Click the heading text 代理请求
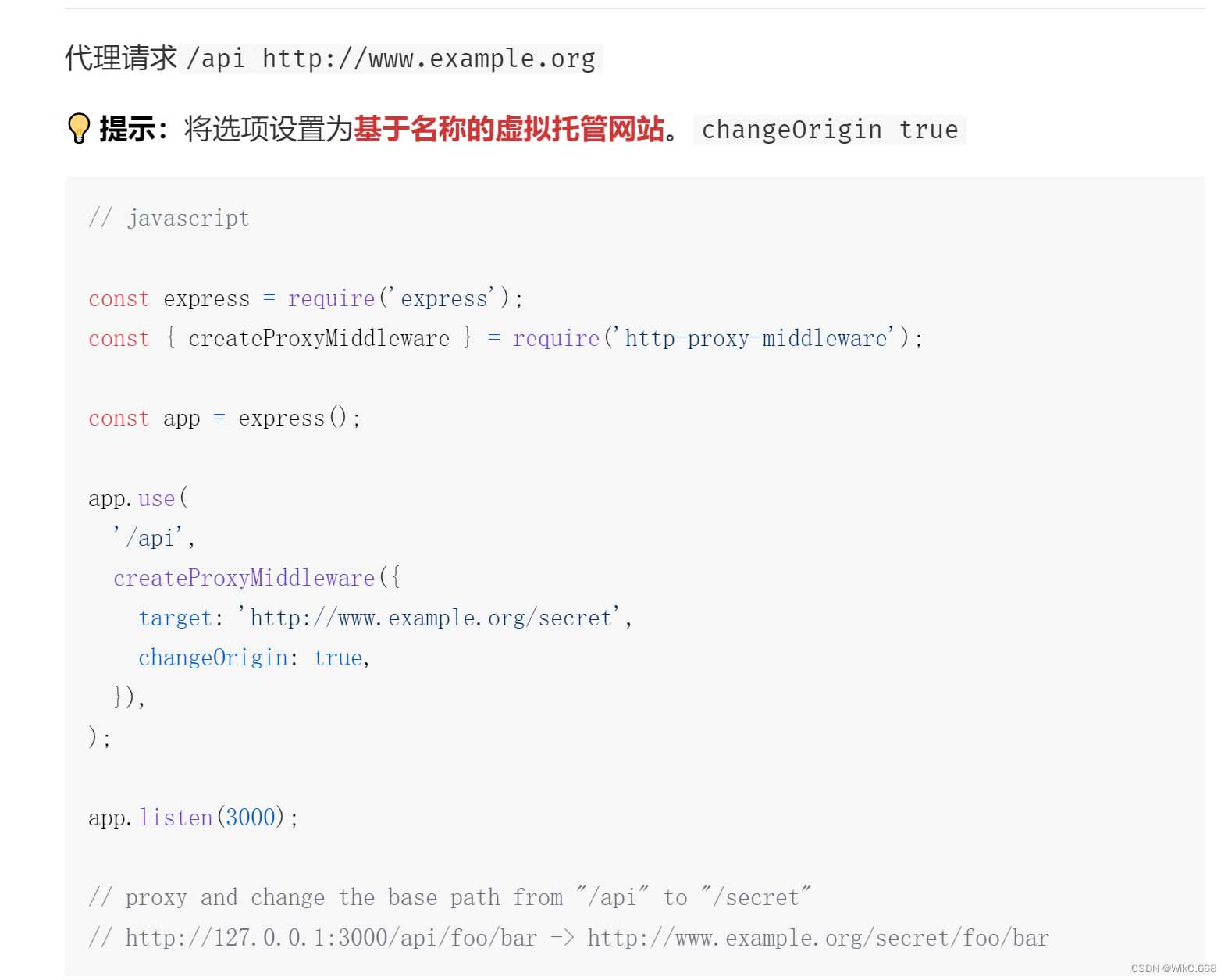The width and height of the screenshot is (1228, 980). click(121, 59)
